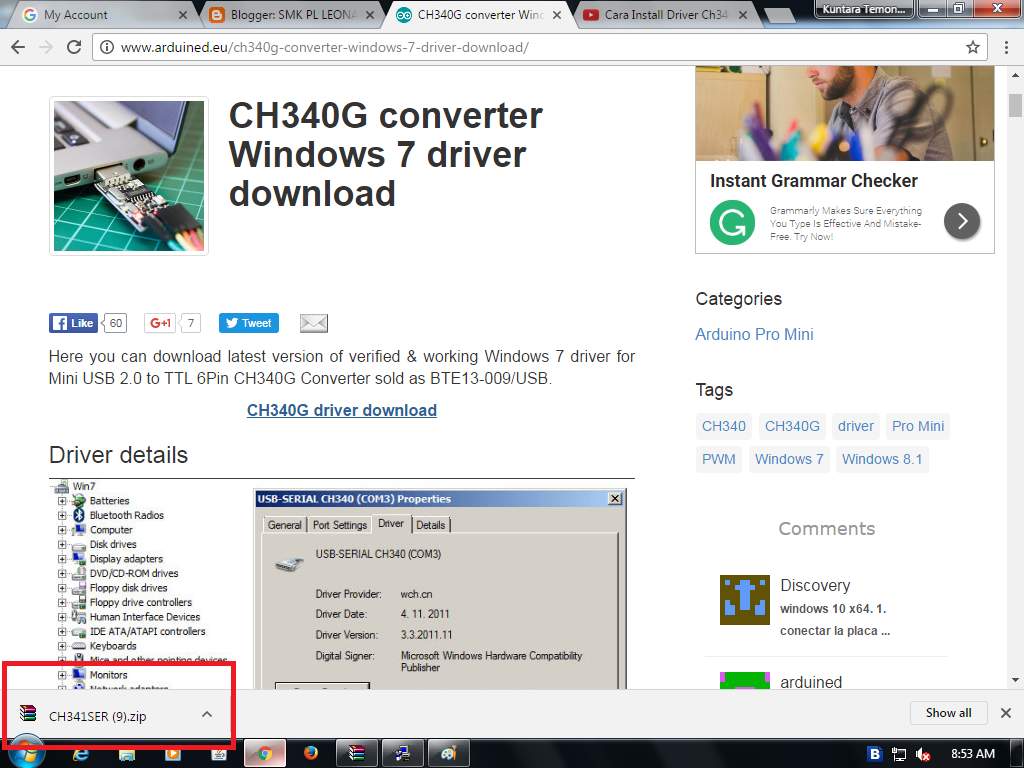This screenshot has height=768, width=1024.
Task: Click the Grammarly ad next arrow
Action: pyautogui.click(x=961, y=221)
